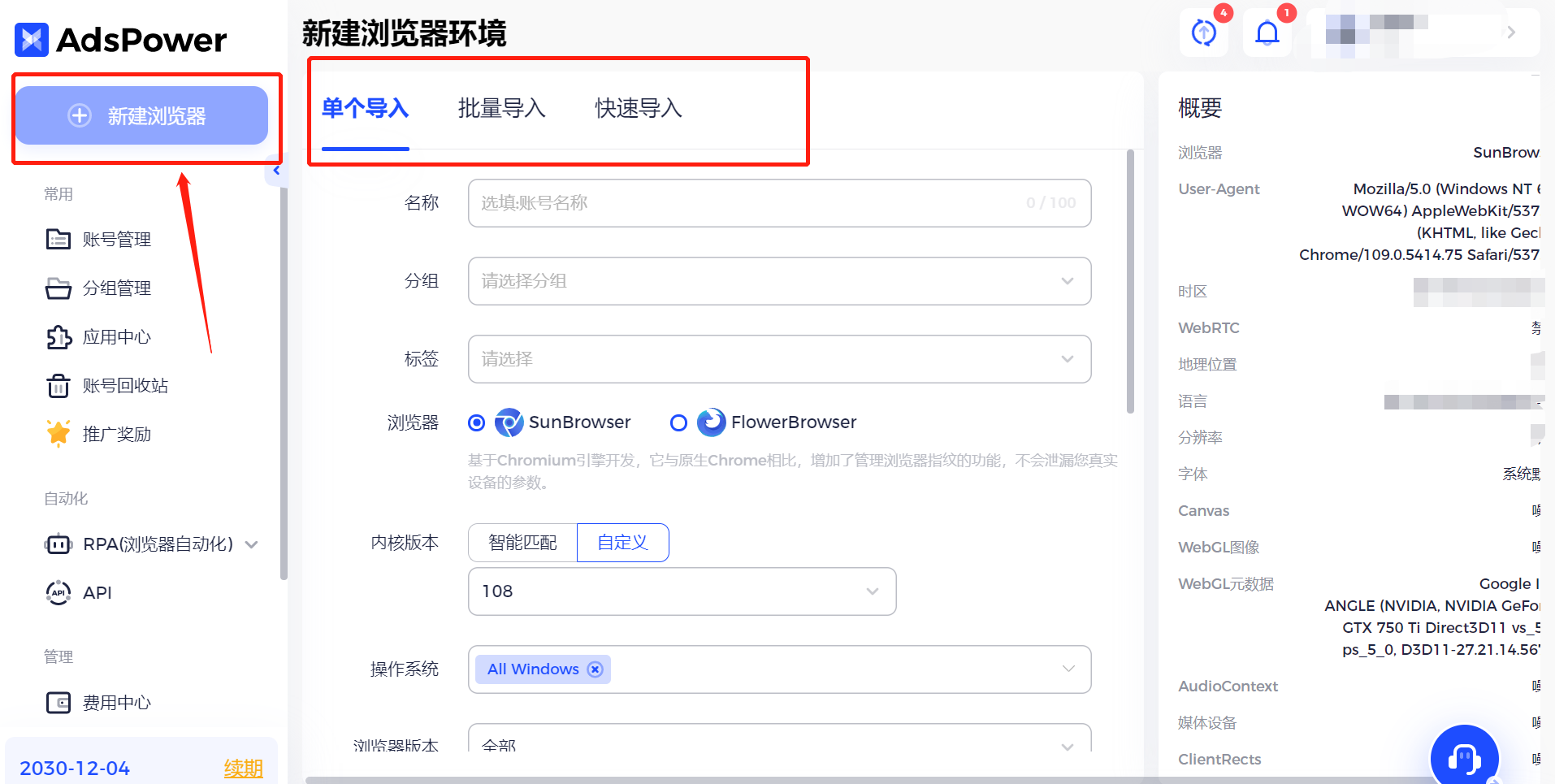Open the kernel version 108 dropdown
Viewport: 1555px width, 784px height.
pyautogui.click(x=682, y=591)
